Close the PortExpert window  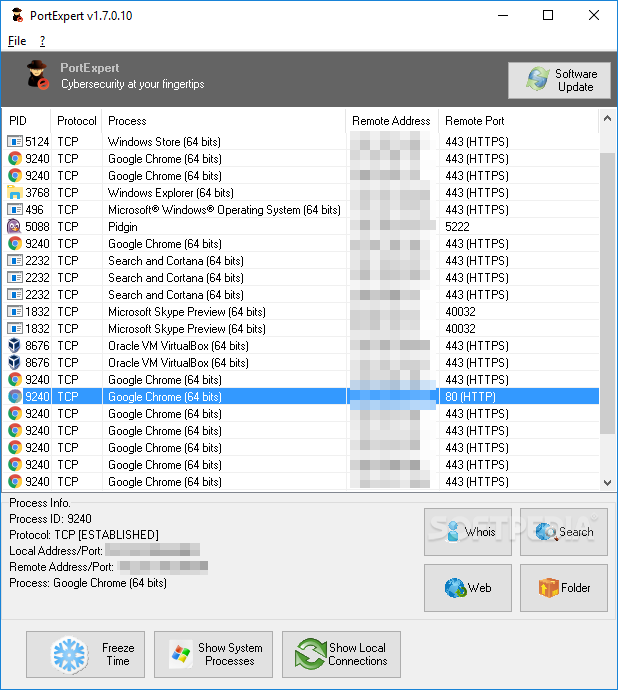594,15
